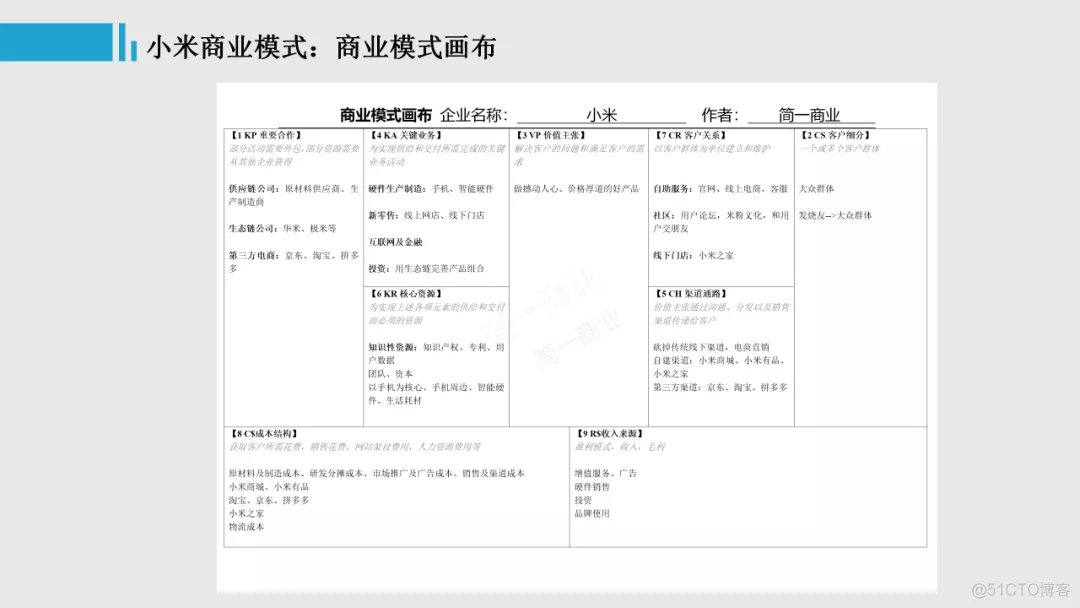Click 淘宝、京东、拼多多 in cost structure

(x=269, y=500)
